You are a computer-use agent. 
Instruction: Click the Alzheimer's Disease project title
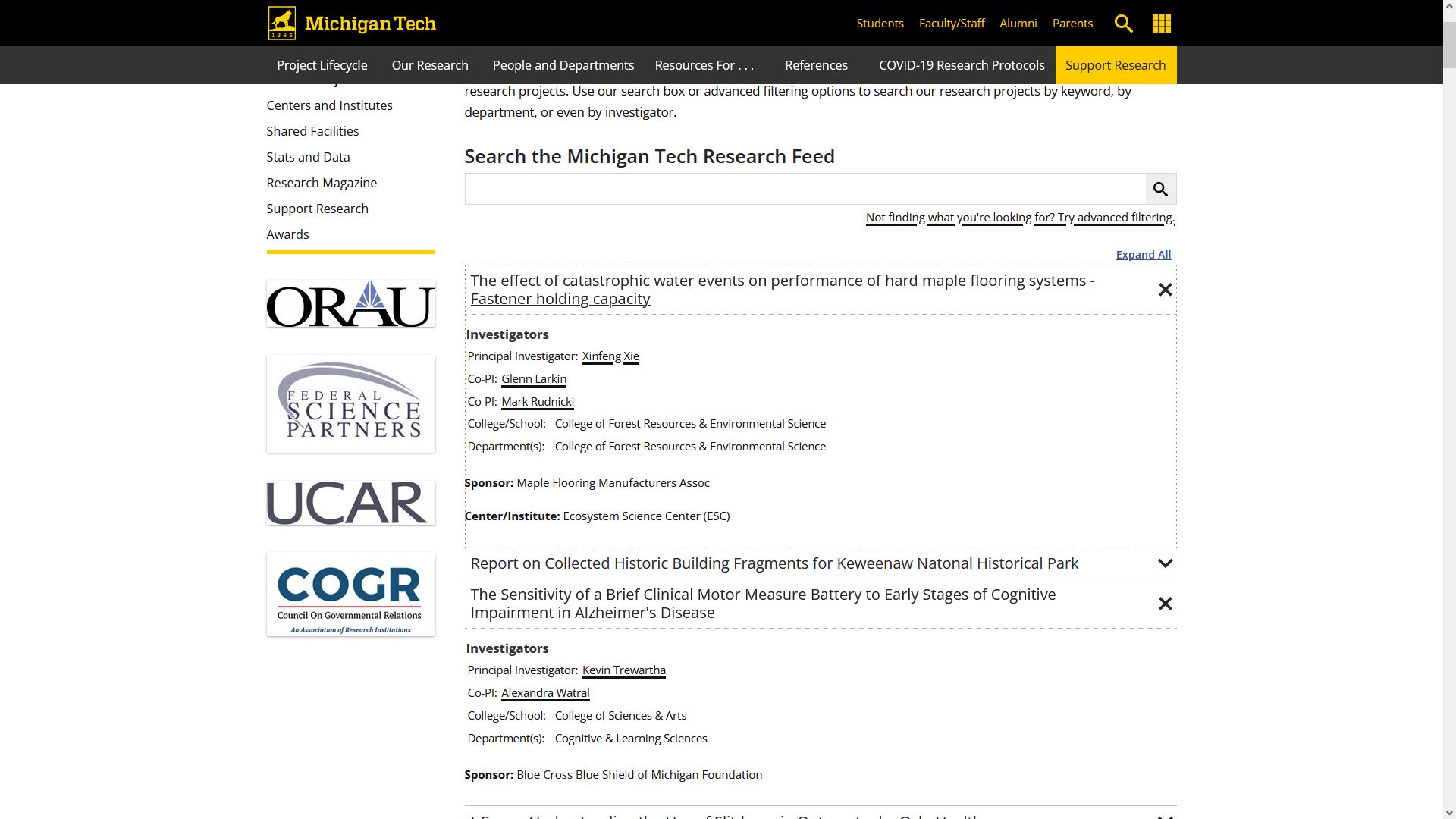pyautogui.click(x=763, y=604)
